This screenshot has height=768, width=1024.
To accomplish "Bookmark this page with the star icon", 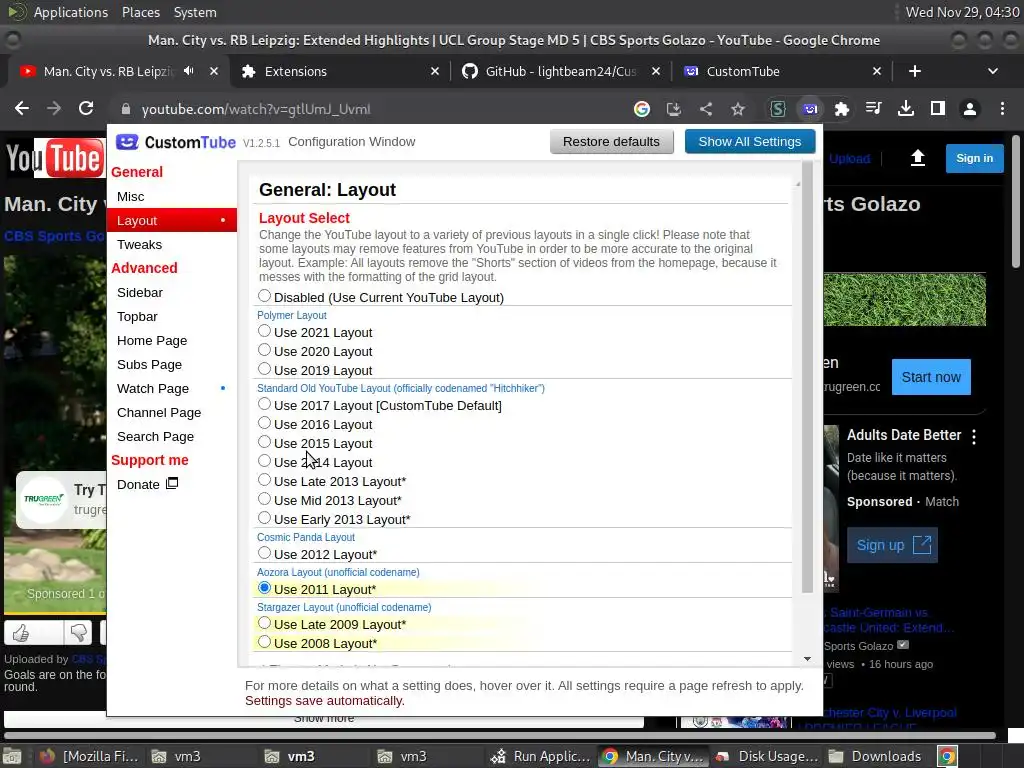I will [x=738, y=109].
